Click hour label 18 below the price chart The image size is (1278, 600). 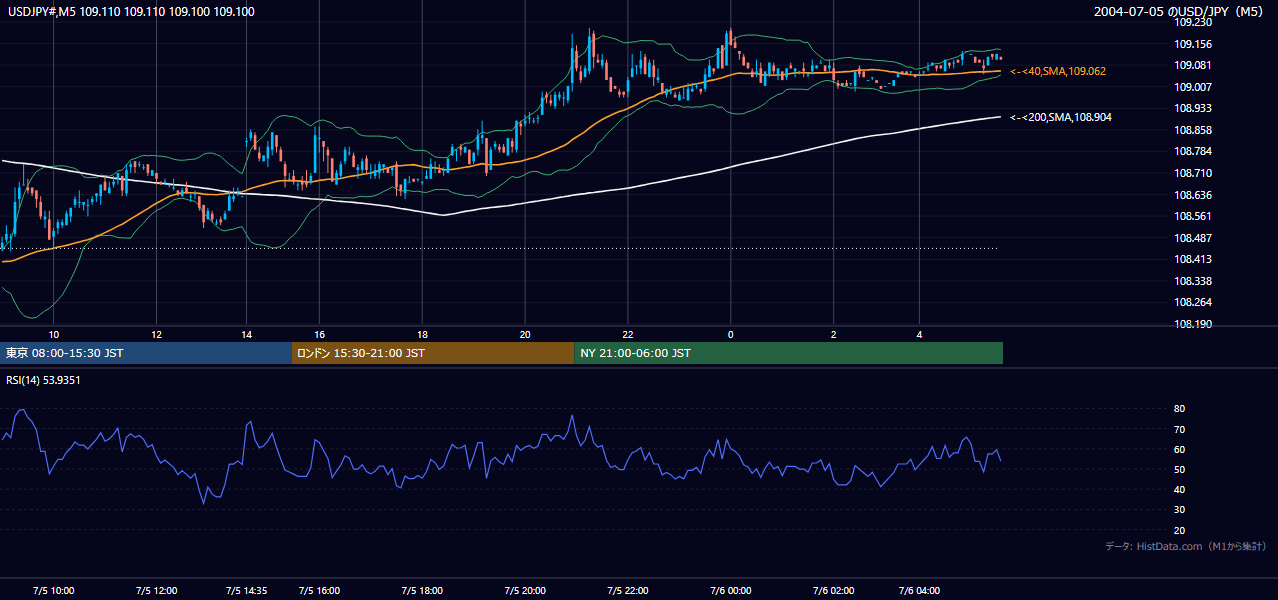(422, 334)
